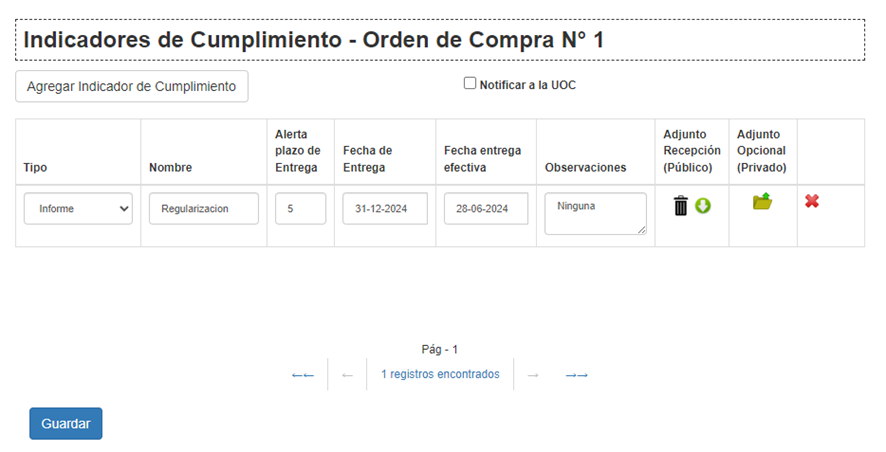Expand the Tipo dropdown showing Informe
Viewport: 886px width, 452px height.
[78, 209]
